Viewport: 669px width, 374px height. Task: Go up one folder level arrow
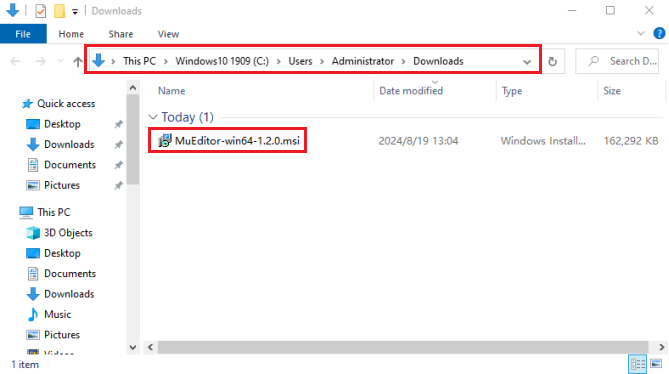coord(78,61)
